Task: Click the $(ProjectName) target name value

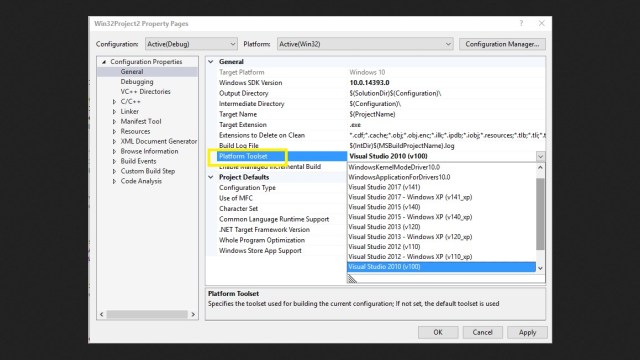Action: (372, 114)
